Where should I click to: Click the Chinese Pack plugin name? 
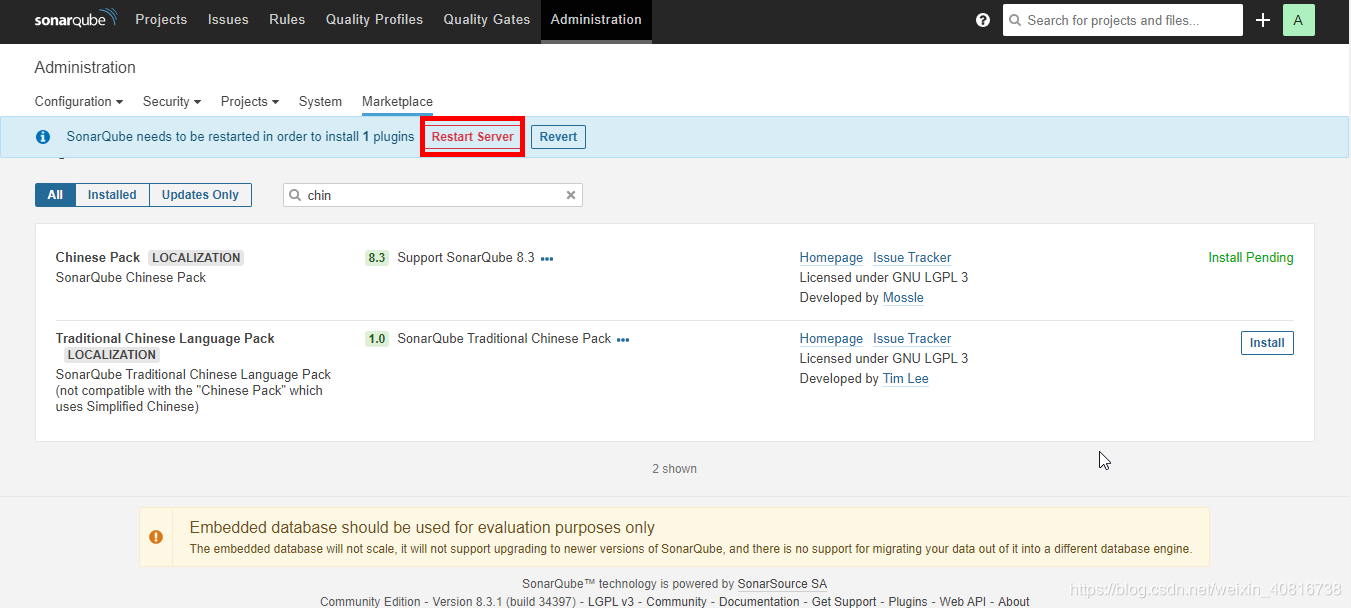click(98, 258)
